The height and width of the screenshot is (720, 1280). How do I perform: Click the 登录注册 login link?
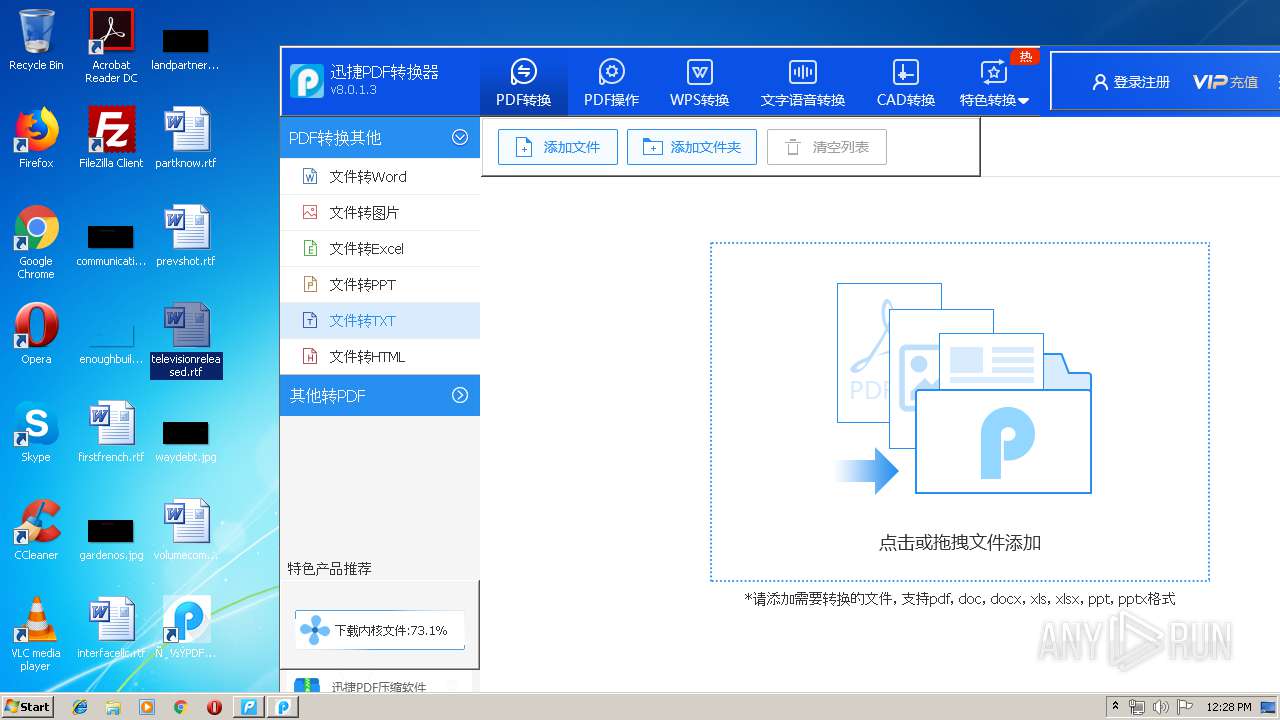1131,82
